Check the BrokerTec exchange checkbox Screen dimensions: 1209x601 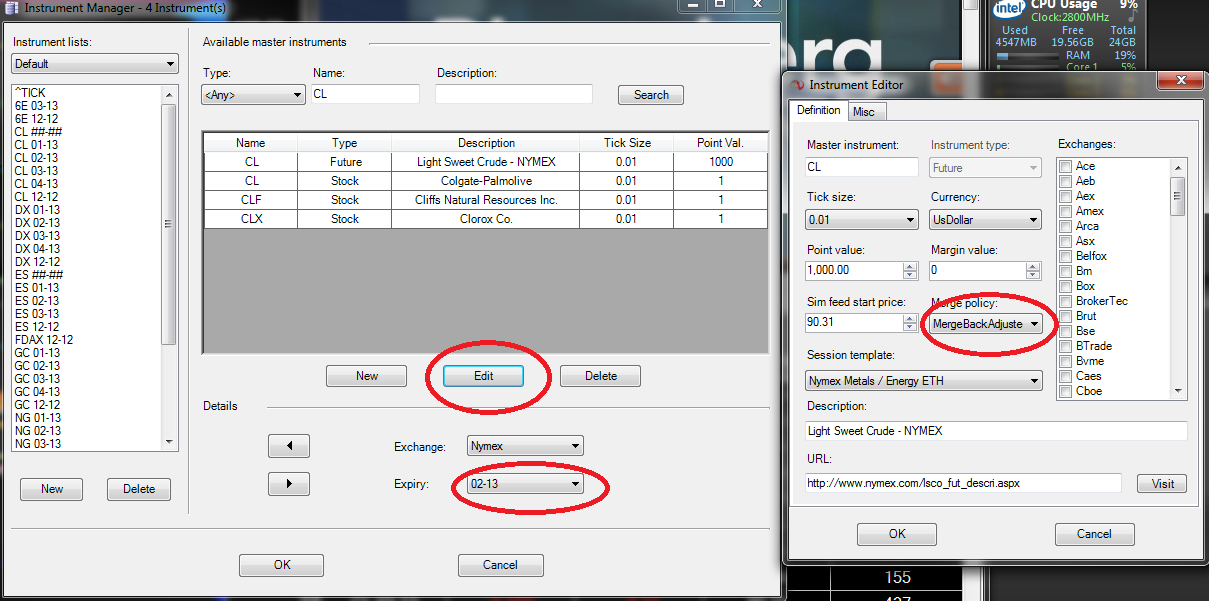[1066, 301]
